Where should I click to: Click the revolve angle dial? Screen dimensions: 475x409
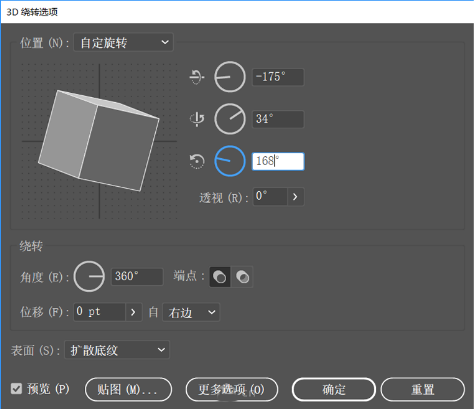pyautogui.click(x=89, y=276)
